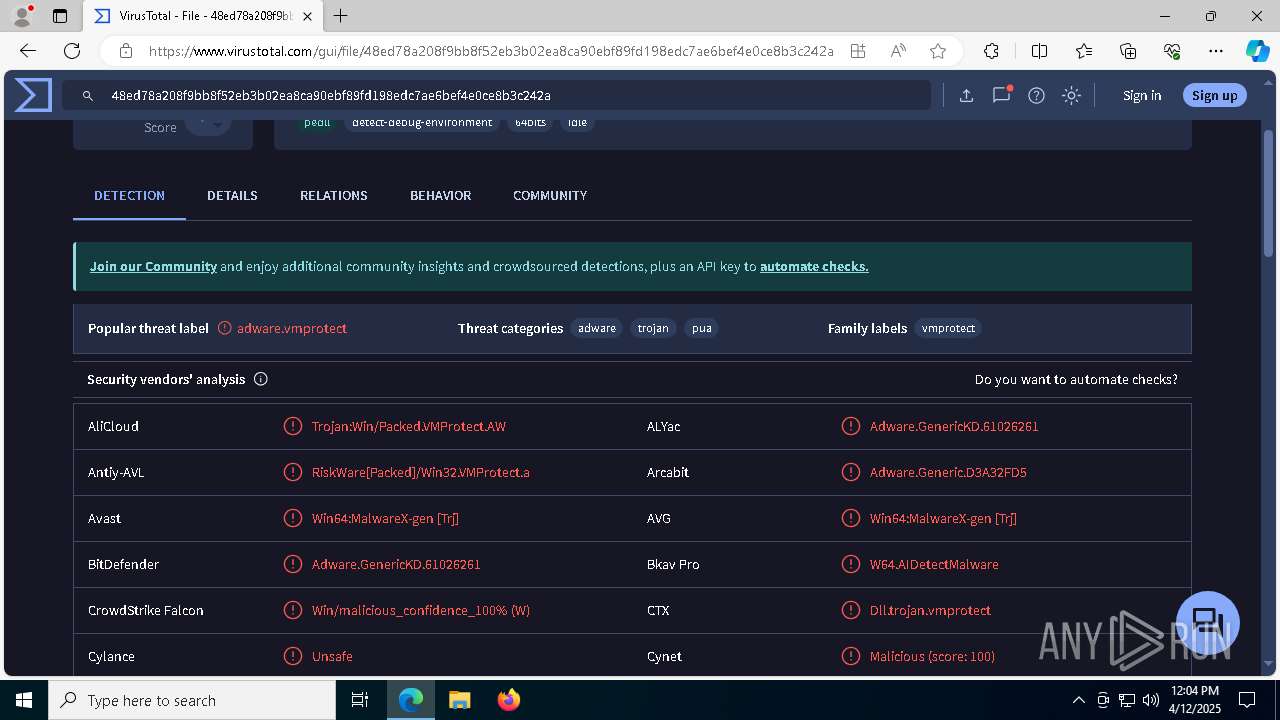Click the AliCloud detection warning icon
Viewport: 1280px width, 720px height.
point(293,426)
